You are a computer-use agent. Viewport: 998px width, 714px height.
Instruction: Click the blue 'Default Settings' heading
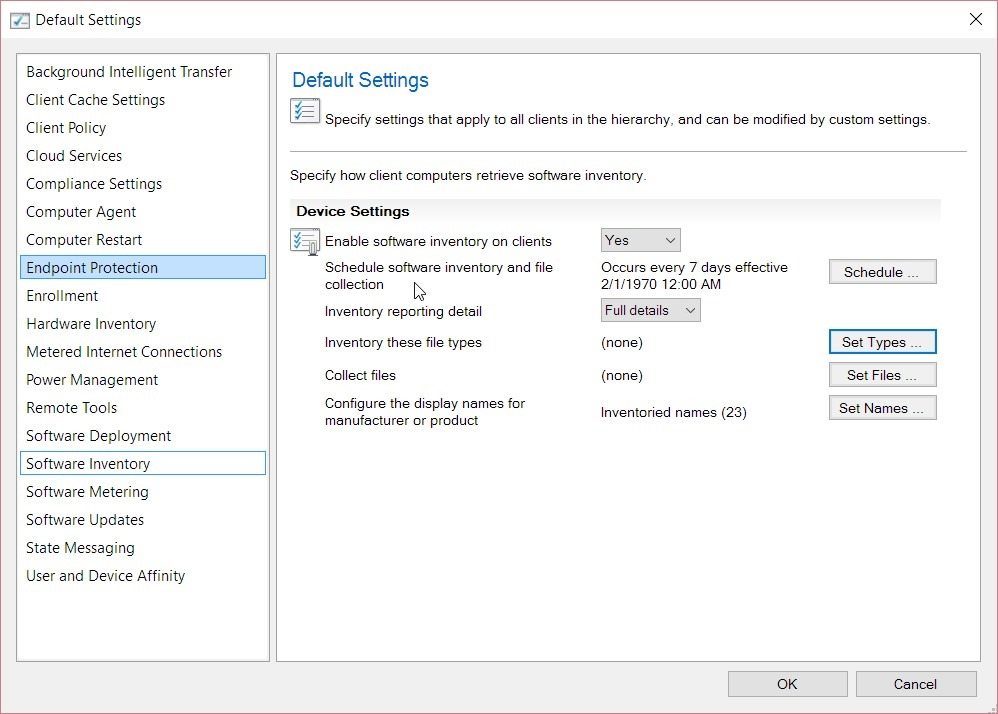360,80
